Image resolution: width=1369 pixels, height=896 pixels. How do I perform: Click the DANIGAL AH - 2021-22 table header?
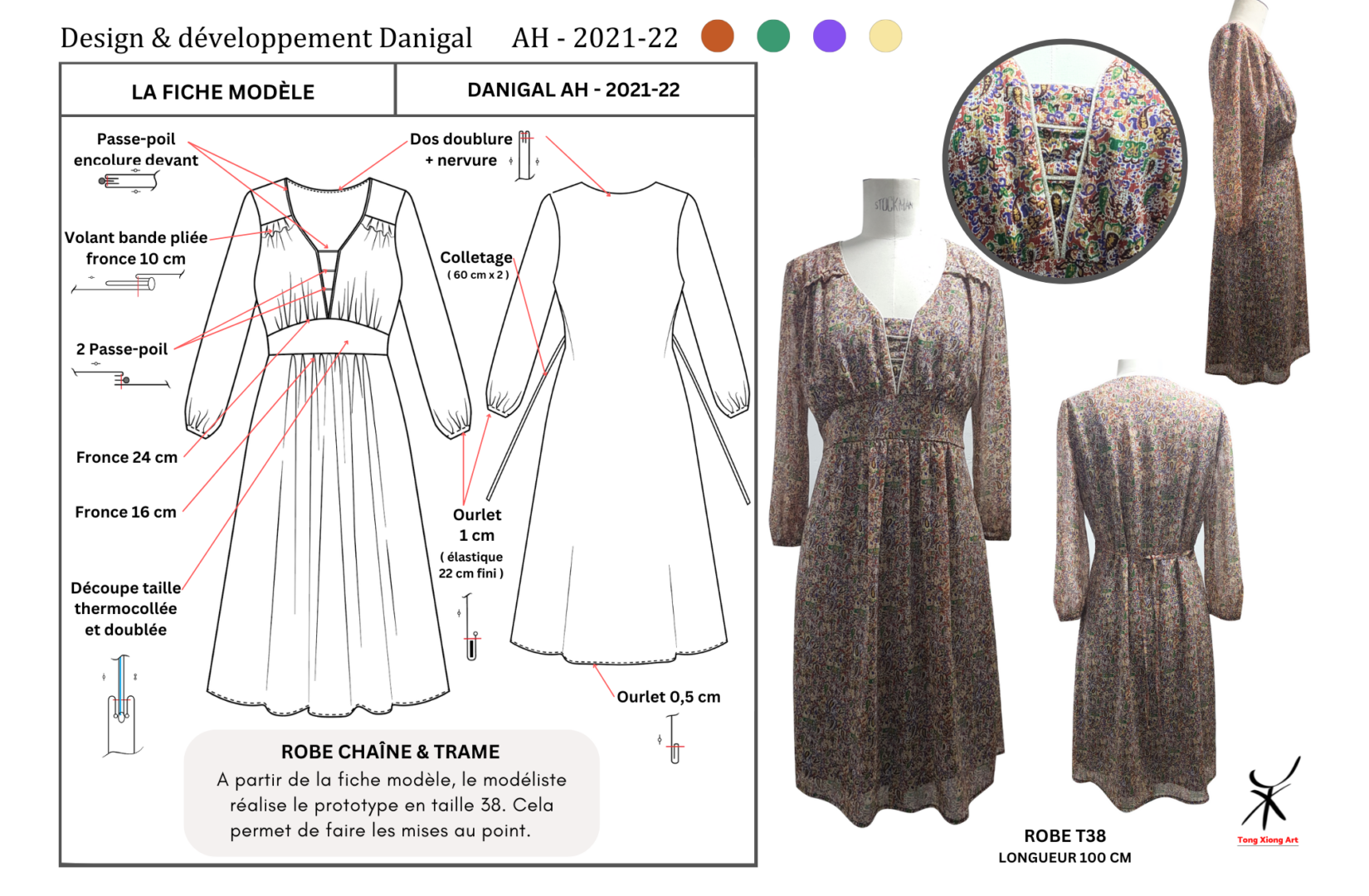[573, 90]
